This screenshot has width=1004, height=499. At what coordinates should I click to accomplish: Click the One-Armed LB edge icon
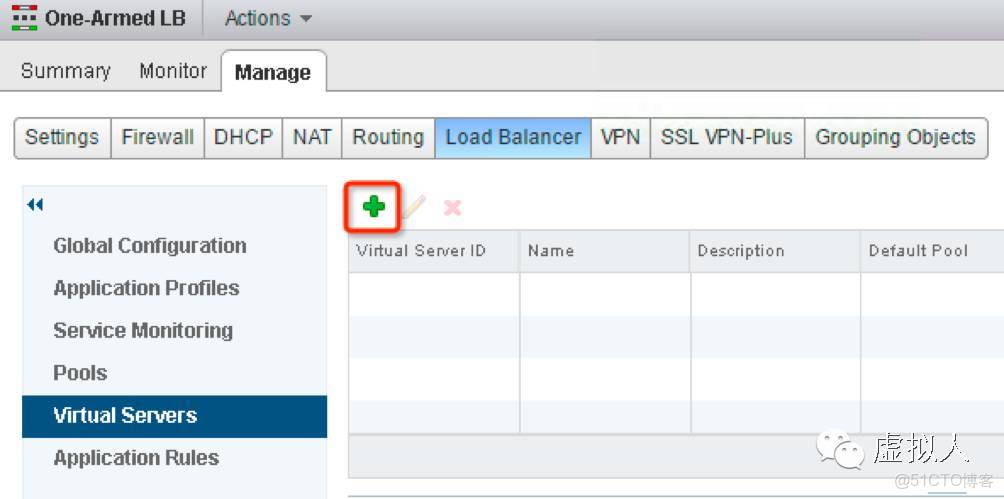24,18
